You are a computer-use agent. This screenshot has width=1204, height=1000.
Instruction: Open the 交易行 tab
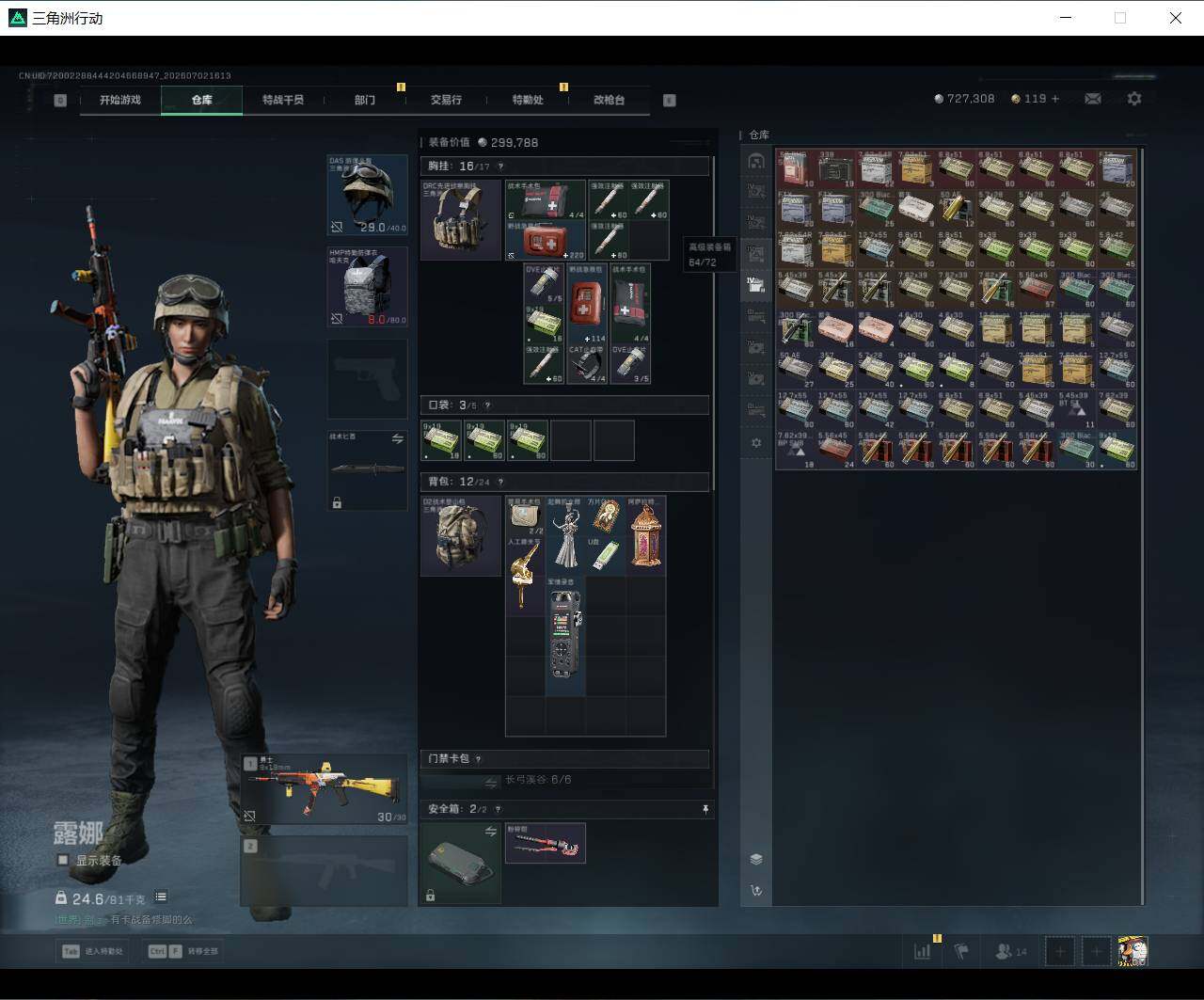point(446,100)
